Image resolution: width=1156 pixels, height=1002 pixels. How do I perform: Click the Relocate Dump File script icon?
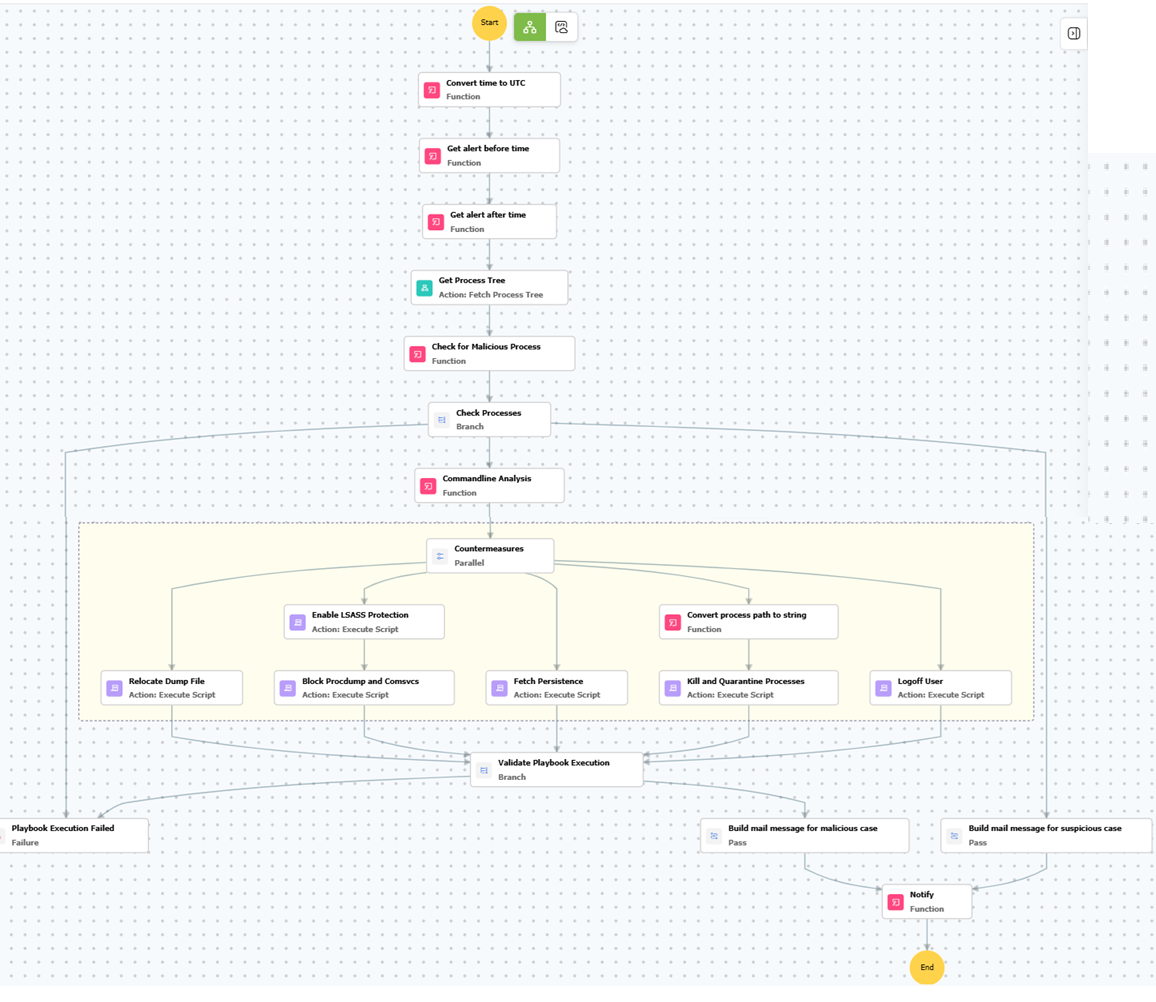(114, 688)
